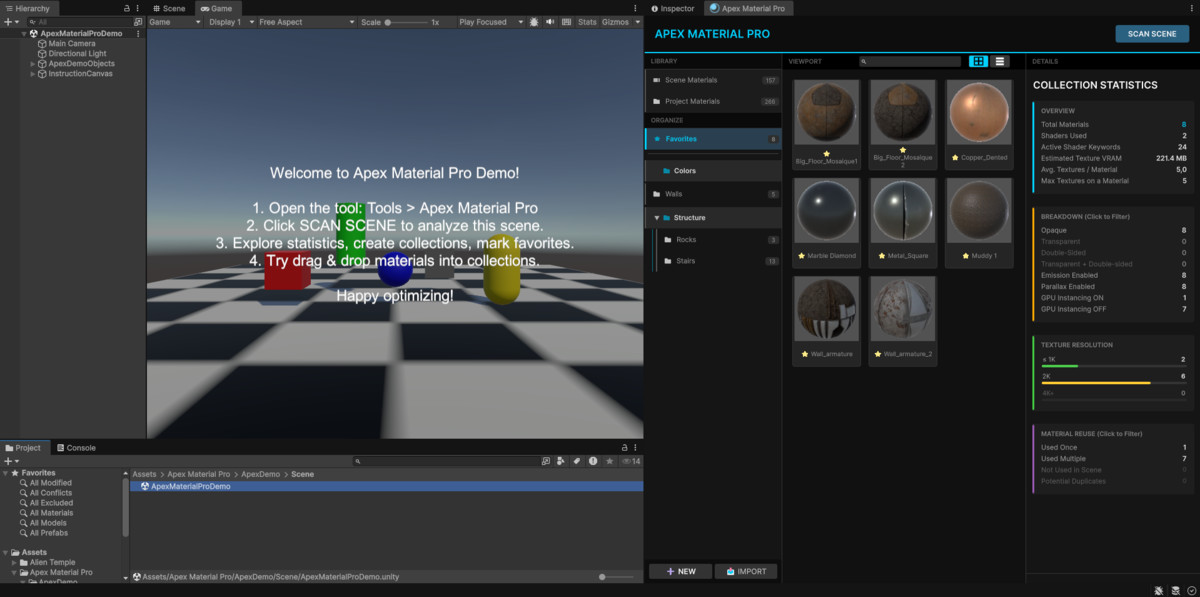Enable the error pause bug icon in Game toolbar
Screen dimensions: 1200x597
[534, 22]
